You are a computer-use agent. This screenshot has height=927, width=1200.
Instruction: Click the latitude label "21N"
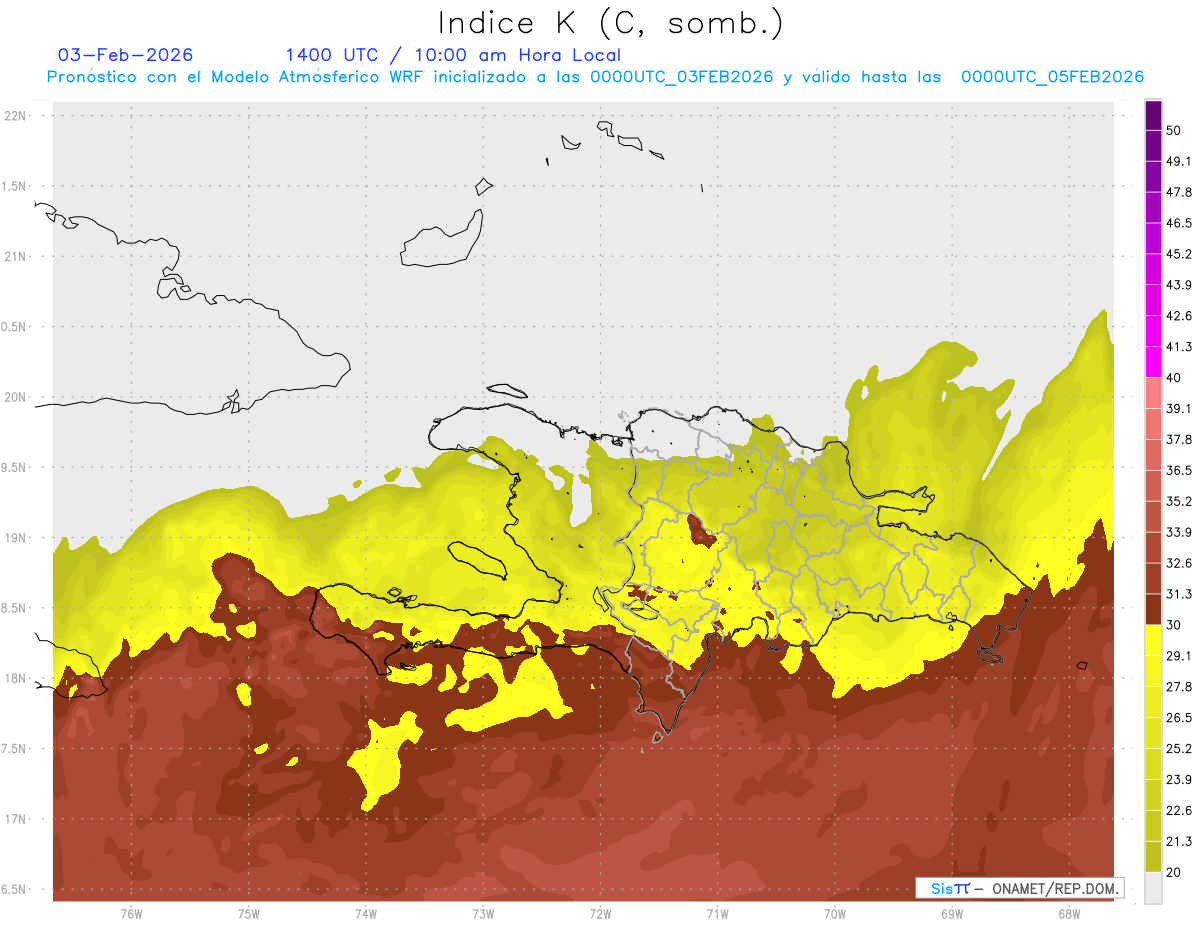tap(17, 257)
